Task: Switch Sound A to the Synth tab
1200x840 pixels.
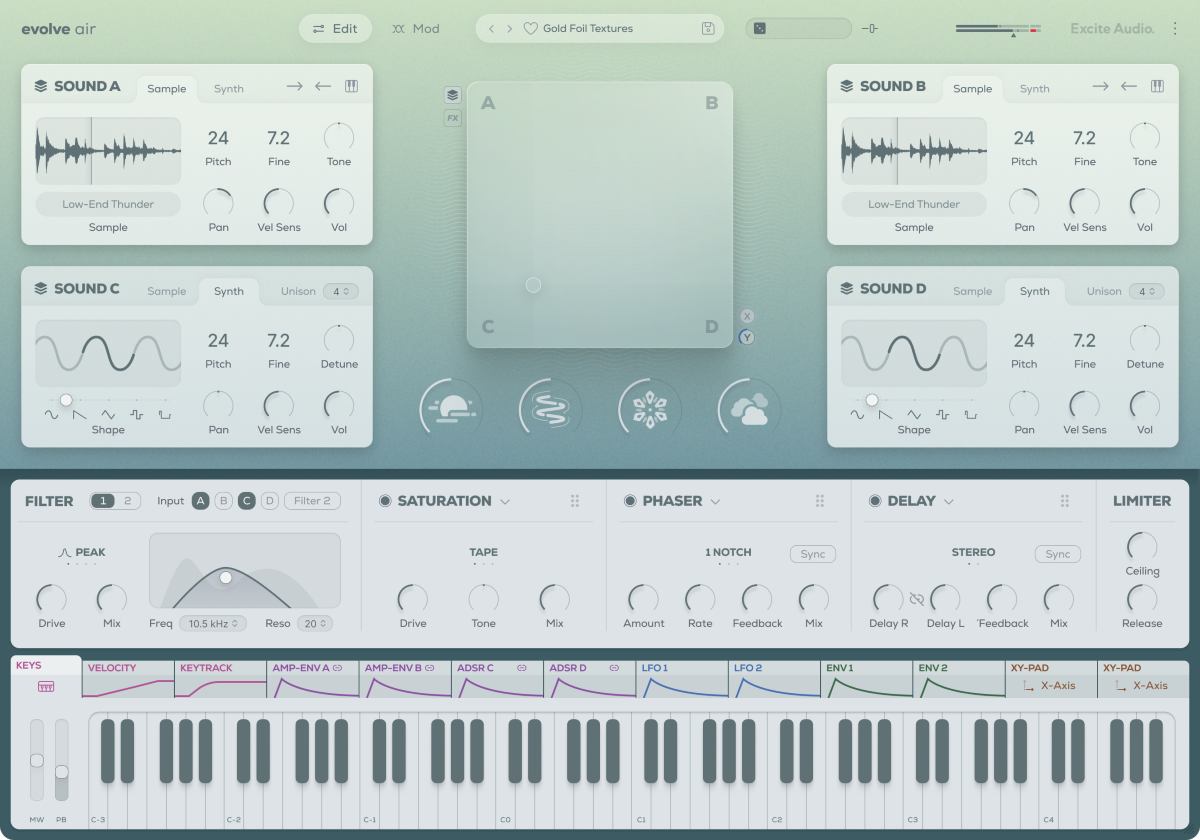Action: click(x=228, y=88)
